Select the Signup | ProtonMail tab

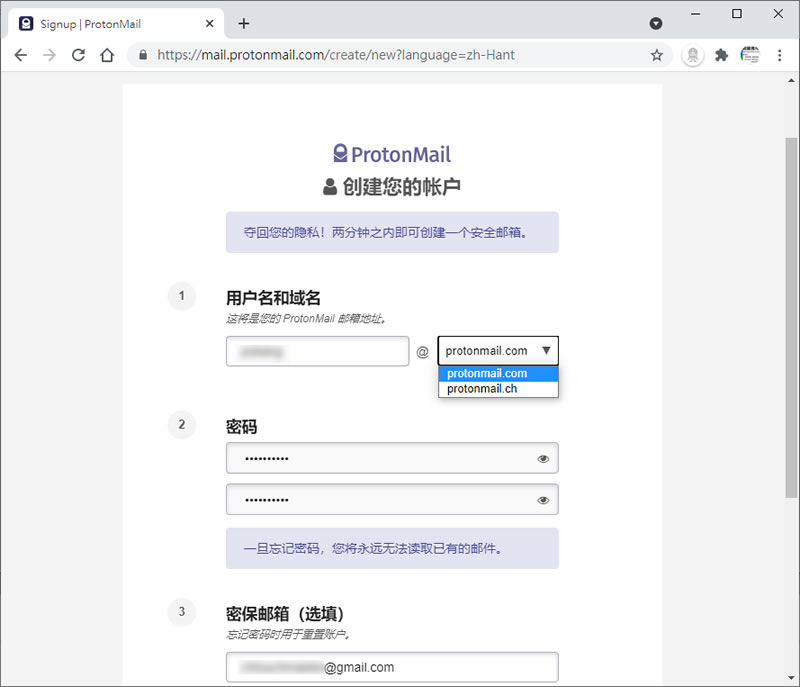116,23
